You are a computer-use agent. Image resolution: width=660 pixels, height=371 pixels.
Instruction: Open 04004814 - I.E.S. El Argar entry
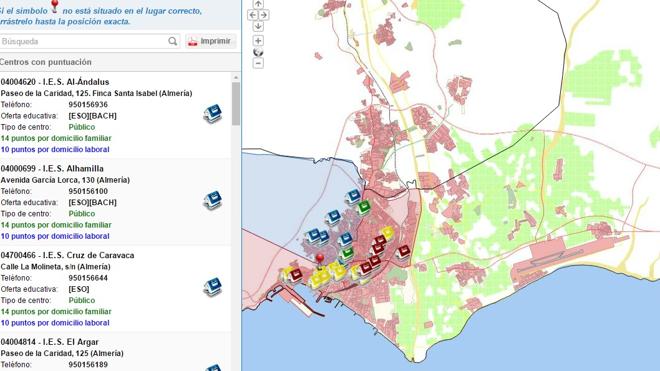tap(50, 342)
